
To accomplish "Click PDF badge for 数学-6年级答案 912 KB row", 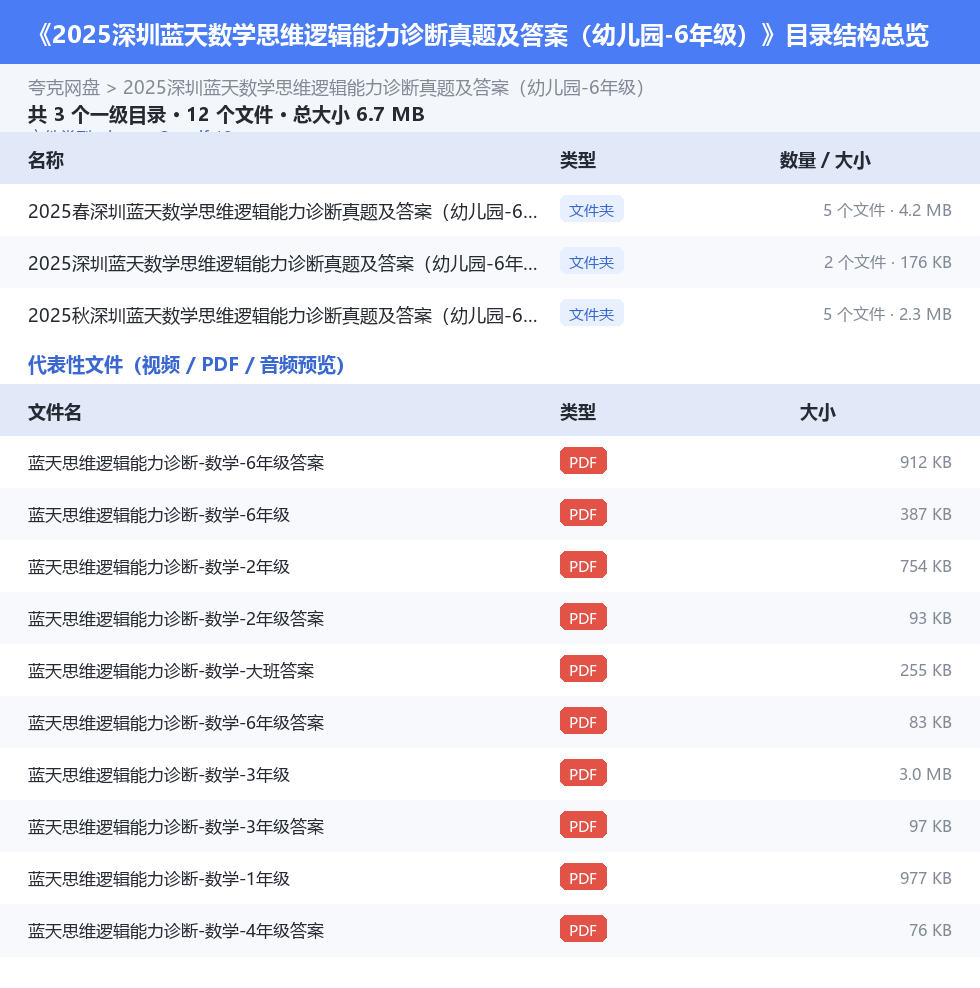I will 583,461.
